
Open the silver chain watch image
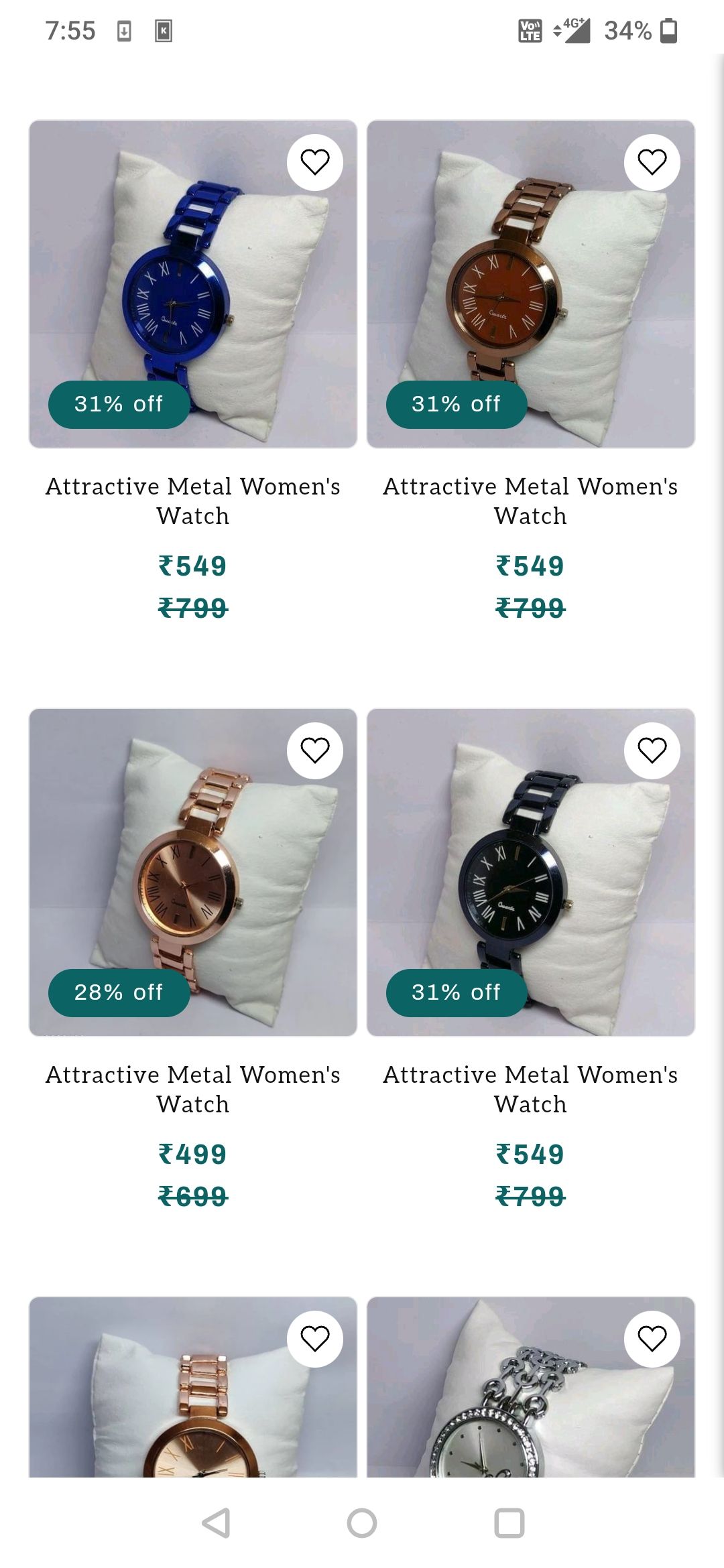531,1387
